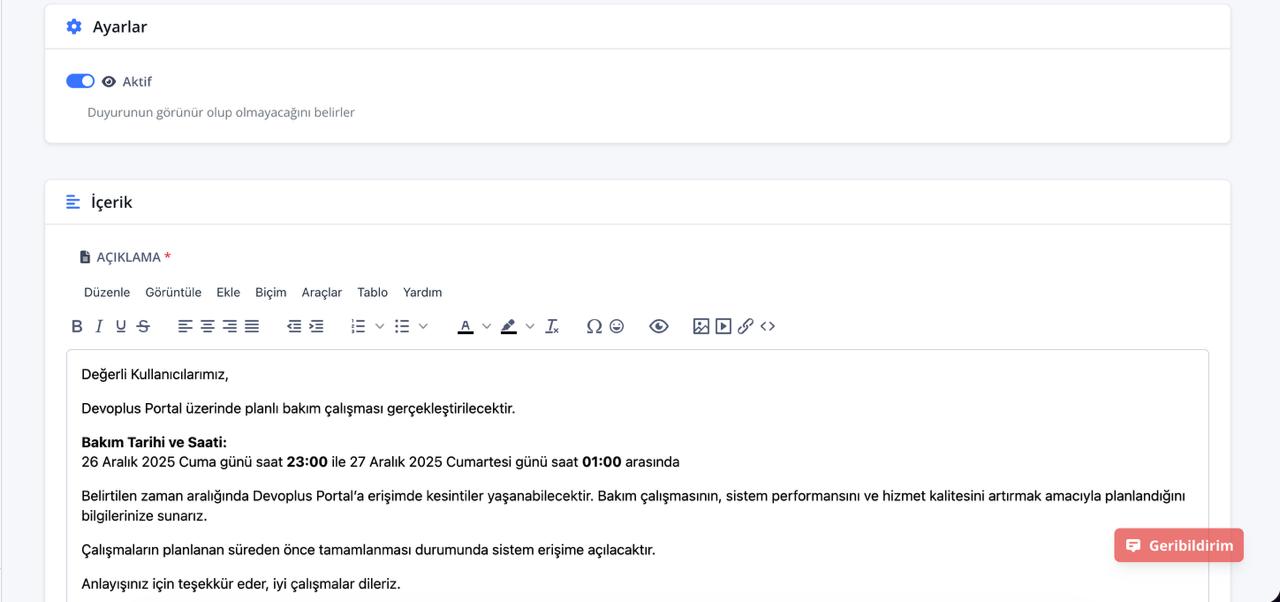The height and width of the screenshot is (602, 1280).
Task: Toggle the Aktif switch off
Action: pyautogui.click(x=80, y=81)
